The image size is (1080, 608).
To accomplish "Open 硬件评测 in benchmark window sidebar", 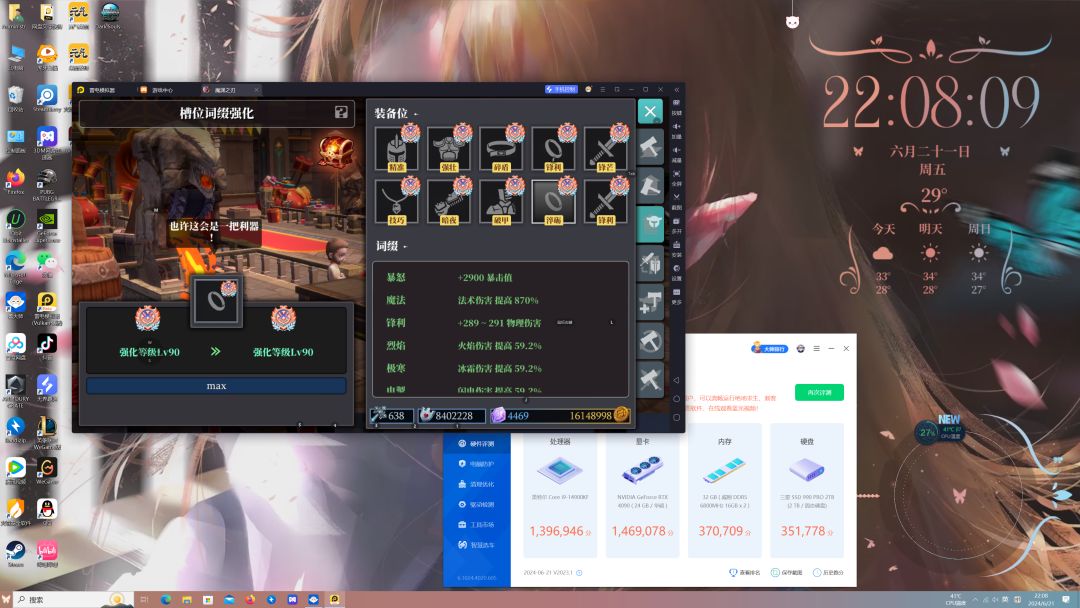I will (x=477, y=443).
